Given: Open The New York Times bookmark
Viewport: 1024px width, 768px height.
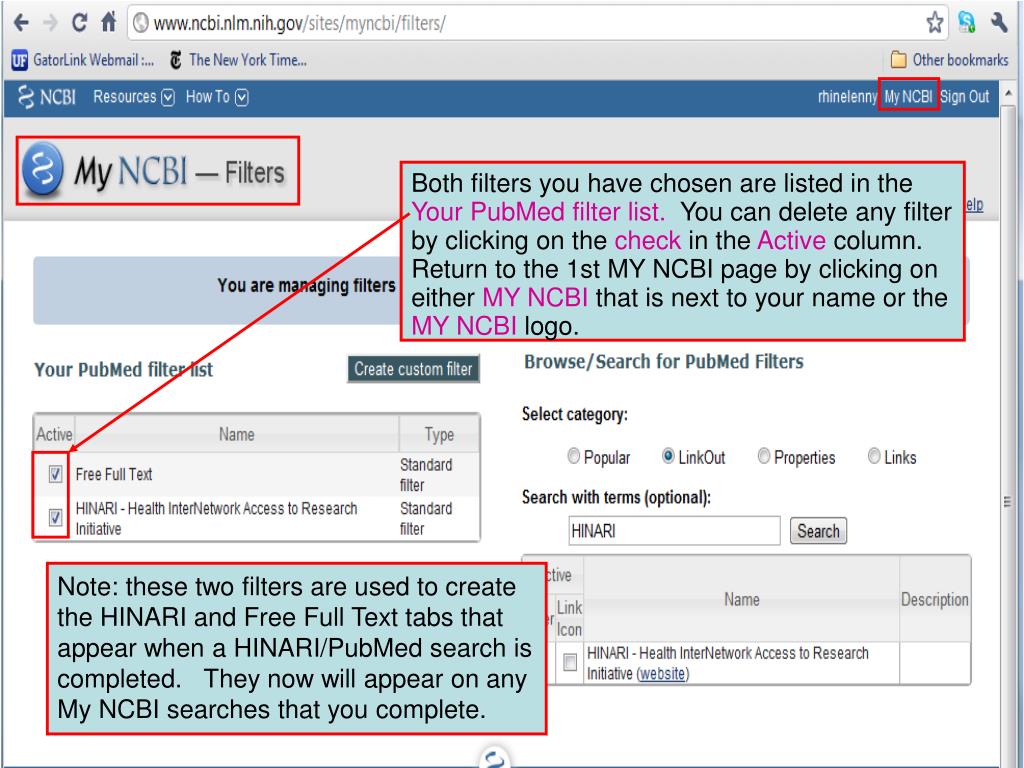Looking at the screenshot, I should pos(238,60).
